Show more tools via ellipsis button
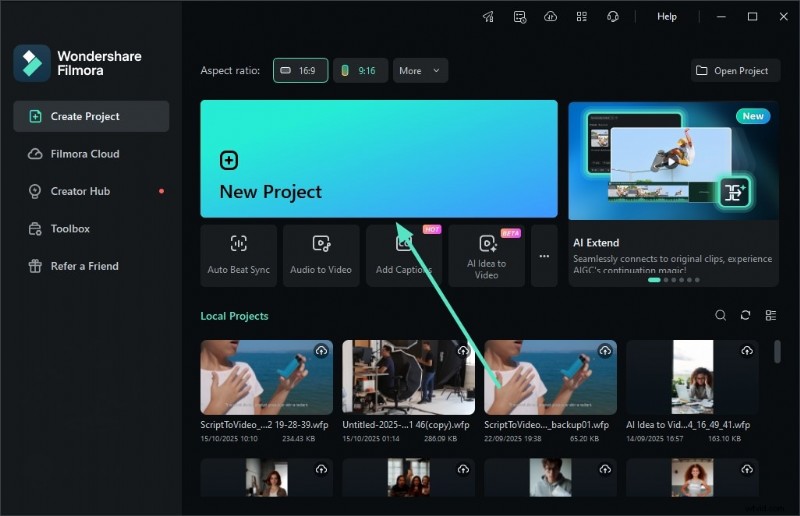This screenshot has height=516, width=800. click(x=544, y=256)
